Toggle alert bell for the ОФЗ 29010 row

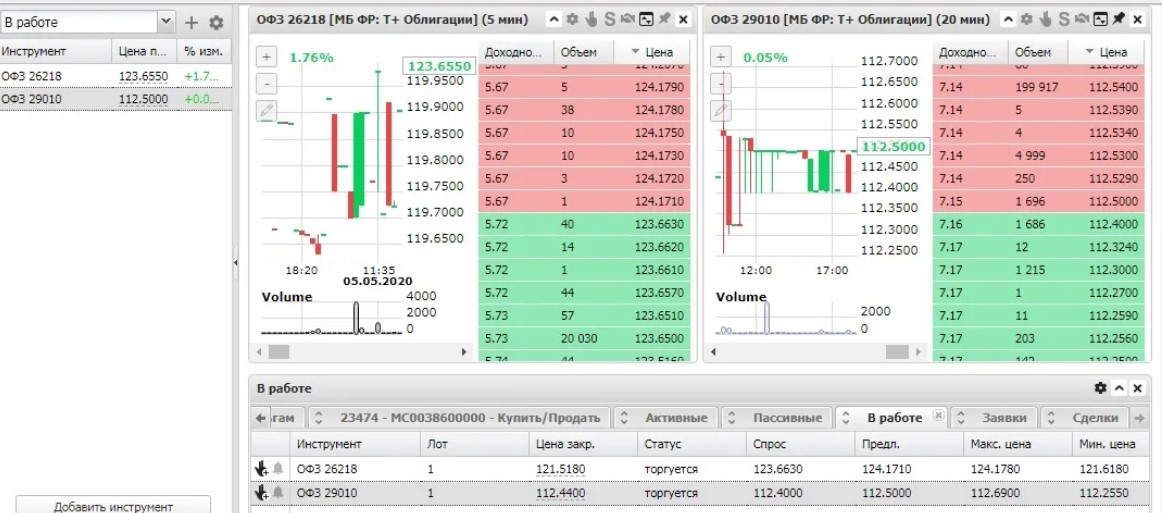(x=278, y=493)
